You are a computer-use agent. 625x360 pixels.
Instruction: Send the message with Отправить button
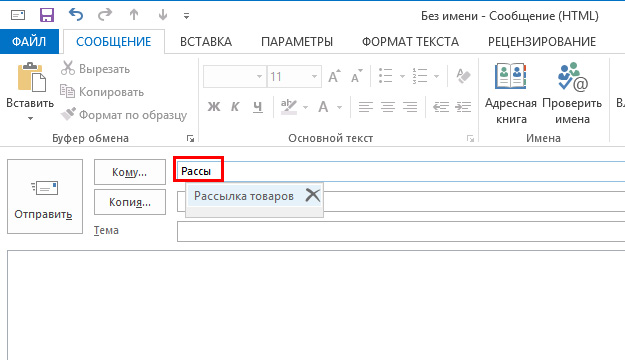[x=45, y=196]
